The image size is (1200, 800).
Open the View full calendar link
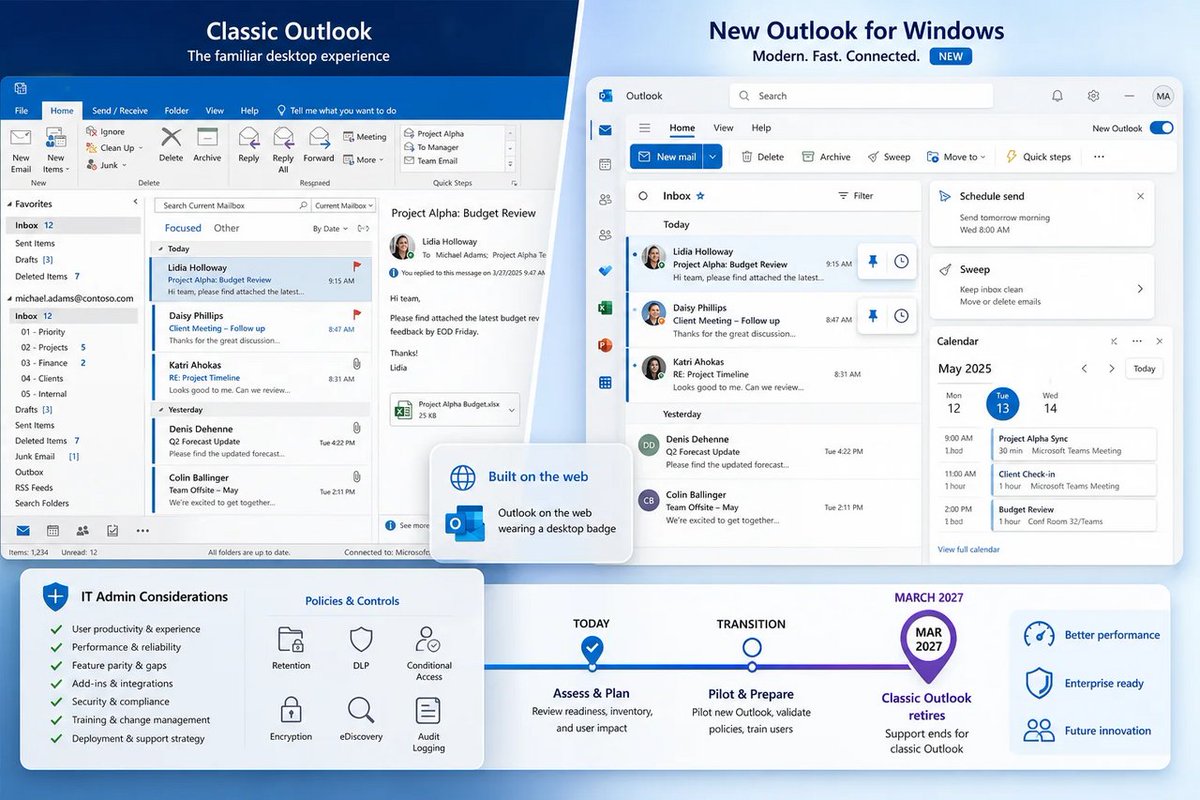tap(968, 549)
